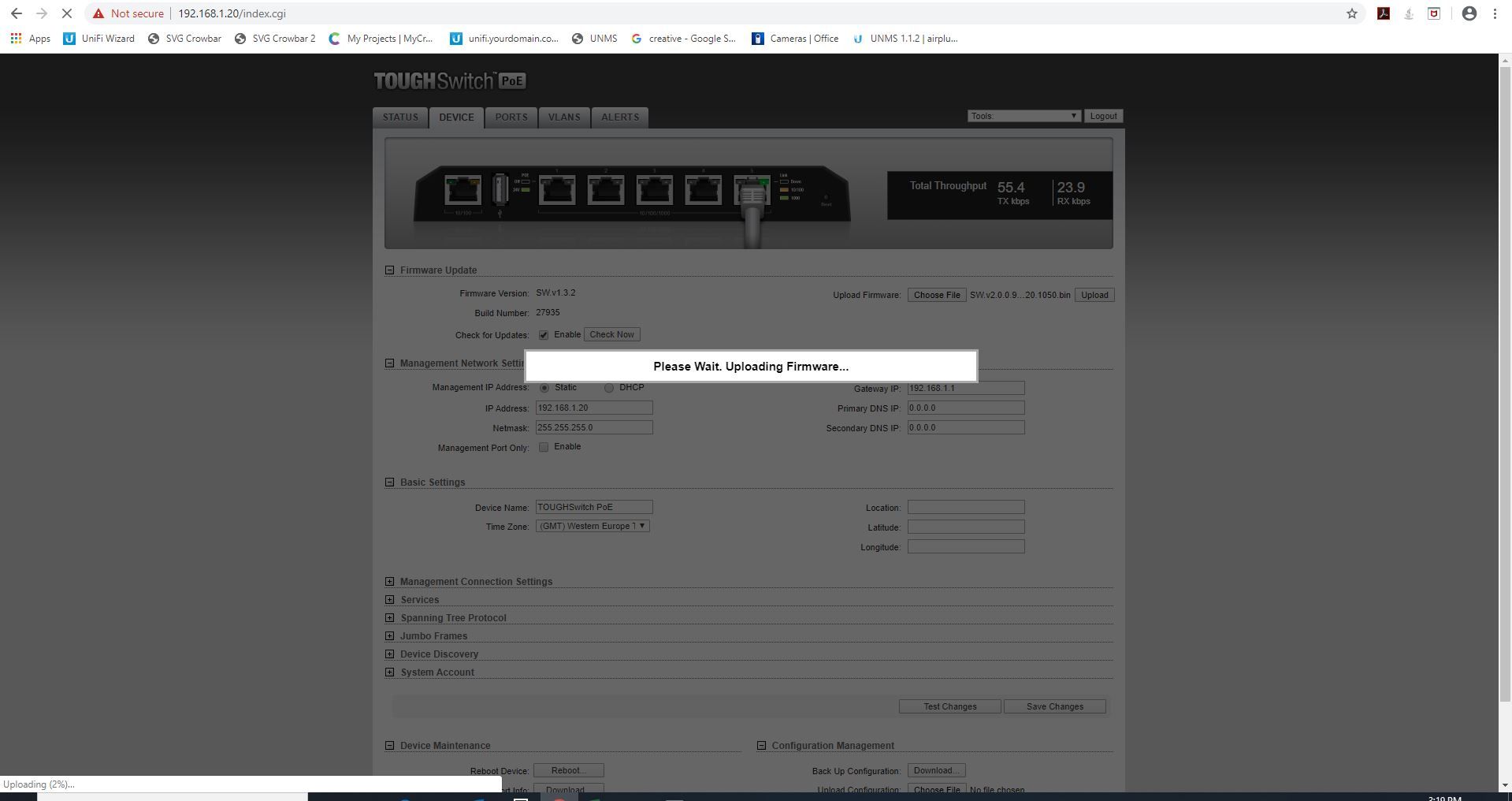Stop page loading with X icon

tap(67, 13)
